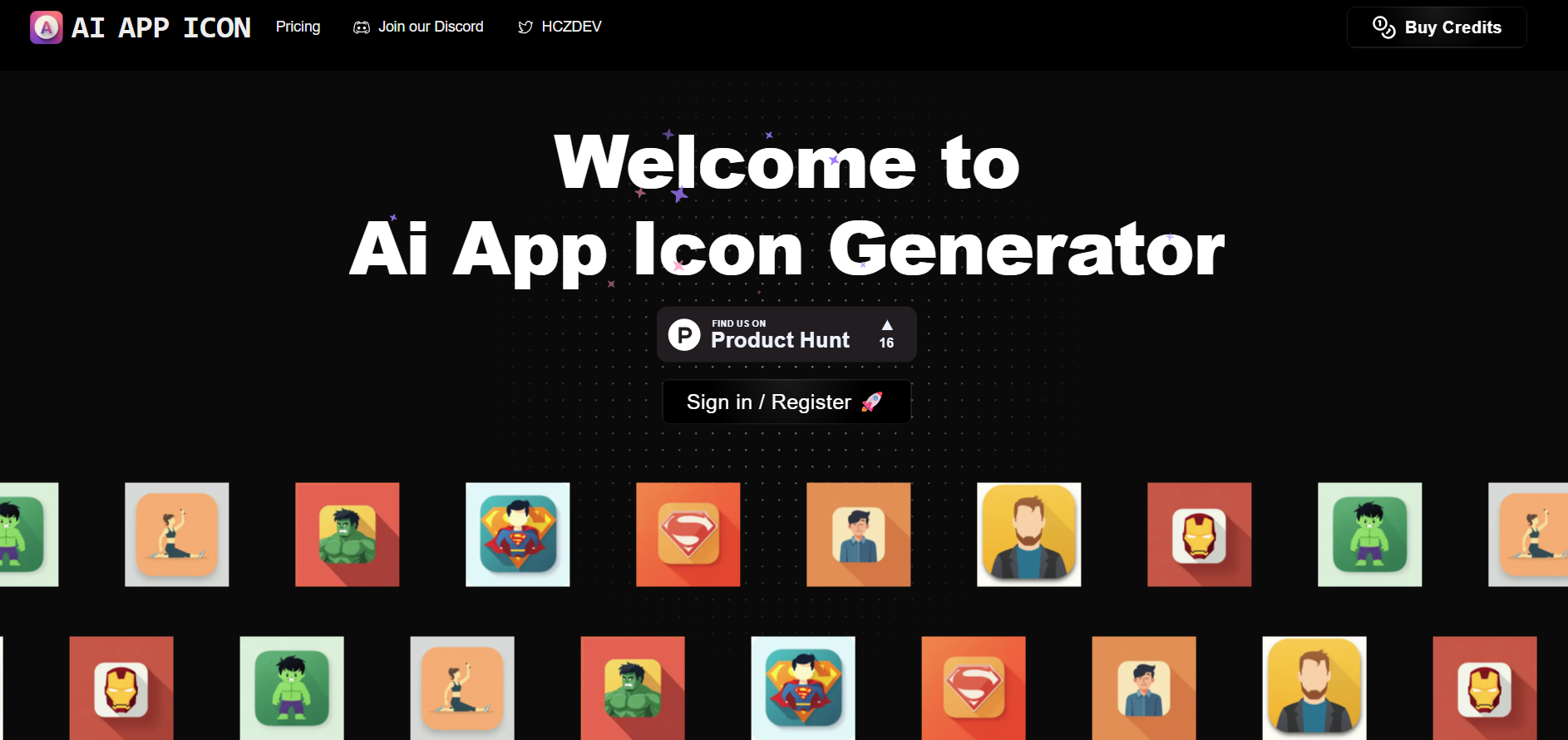Click the AI App Icon logo

tap(141, 27)
